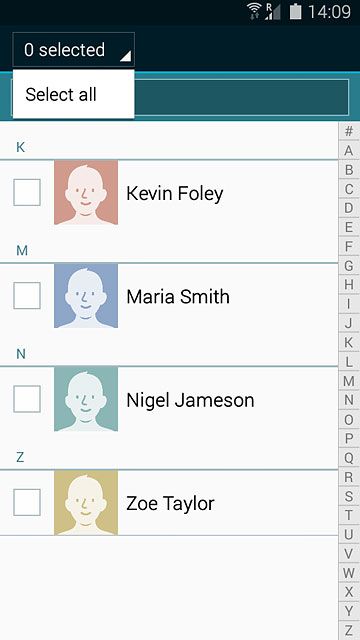This screenshot has height=640, width=360.
Task: Tap the search field behind the menu
Action: pos(241,97)
